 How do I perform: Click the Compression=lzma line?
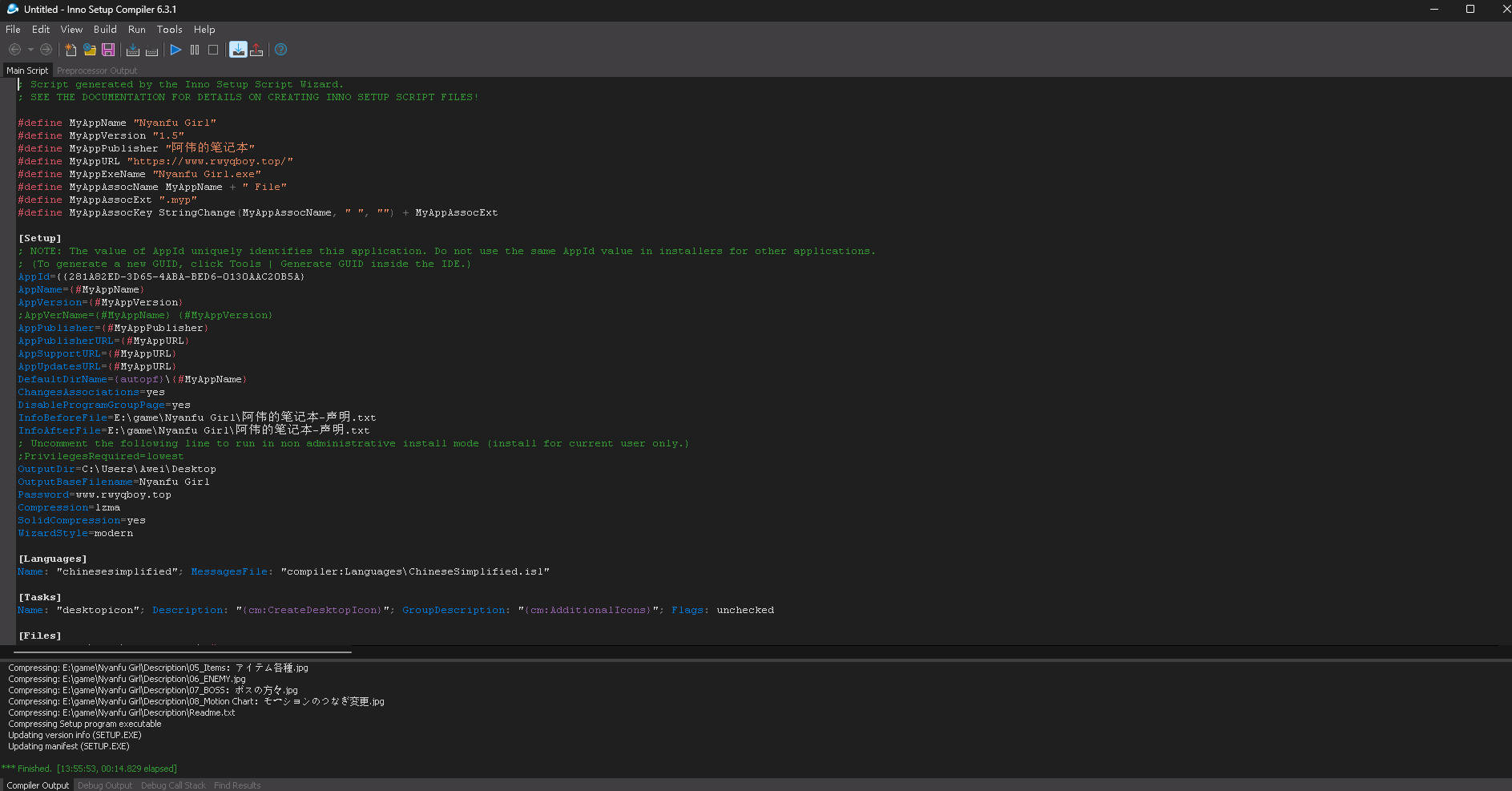point(69,507)
